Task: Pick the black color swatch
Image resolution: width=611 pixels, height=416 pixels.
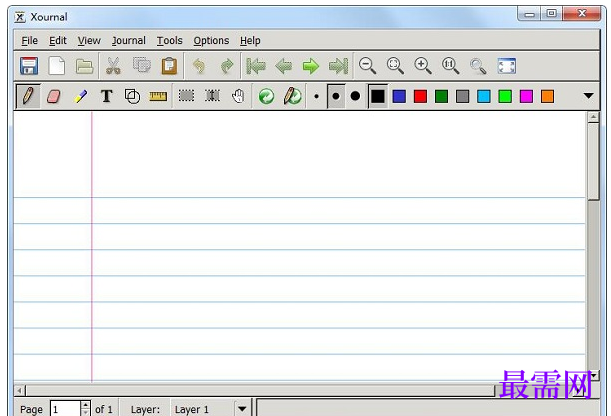Action: [378, 96]
